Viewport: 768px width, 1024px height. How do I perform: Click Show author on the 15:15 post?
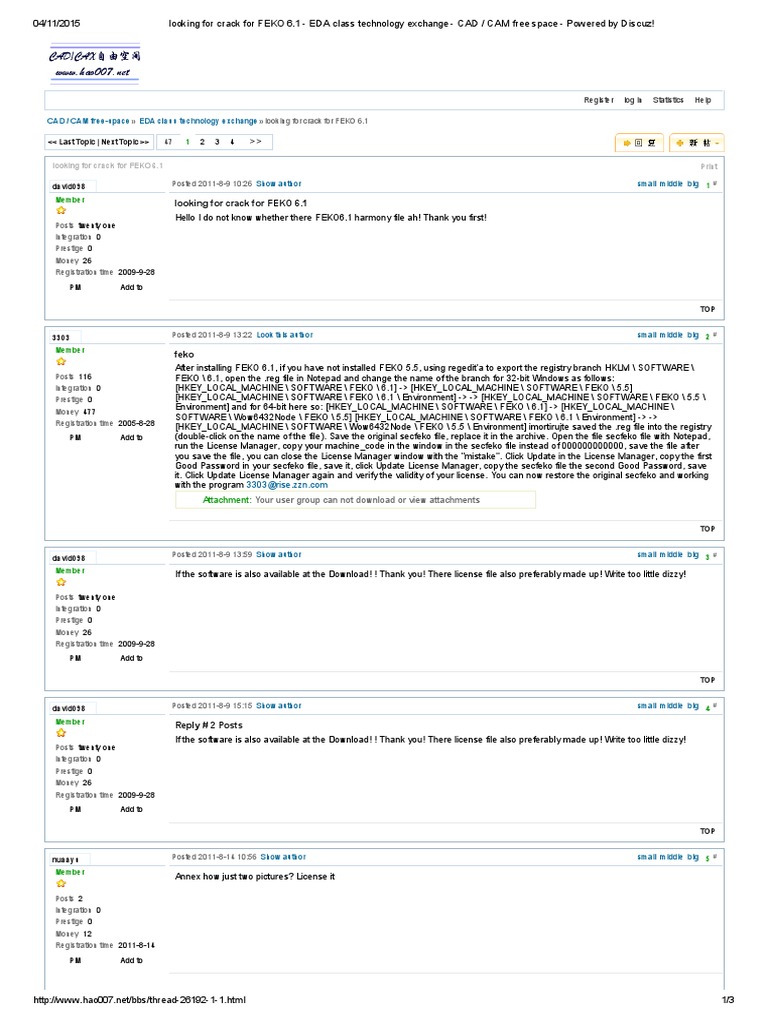(x=279, y=706)
